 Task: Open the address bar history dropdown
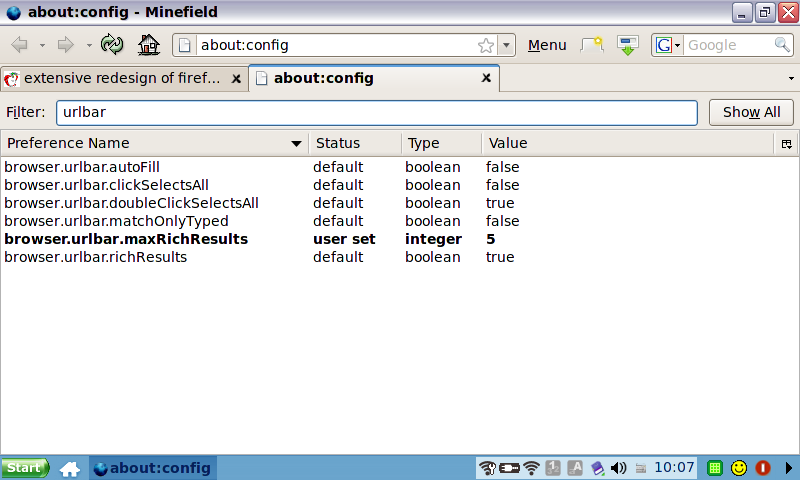[x=506, y=45]
